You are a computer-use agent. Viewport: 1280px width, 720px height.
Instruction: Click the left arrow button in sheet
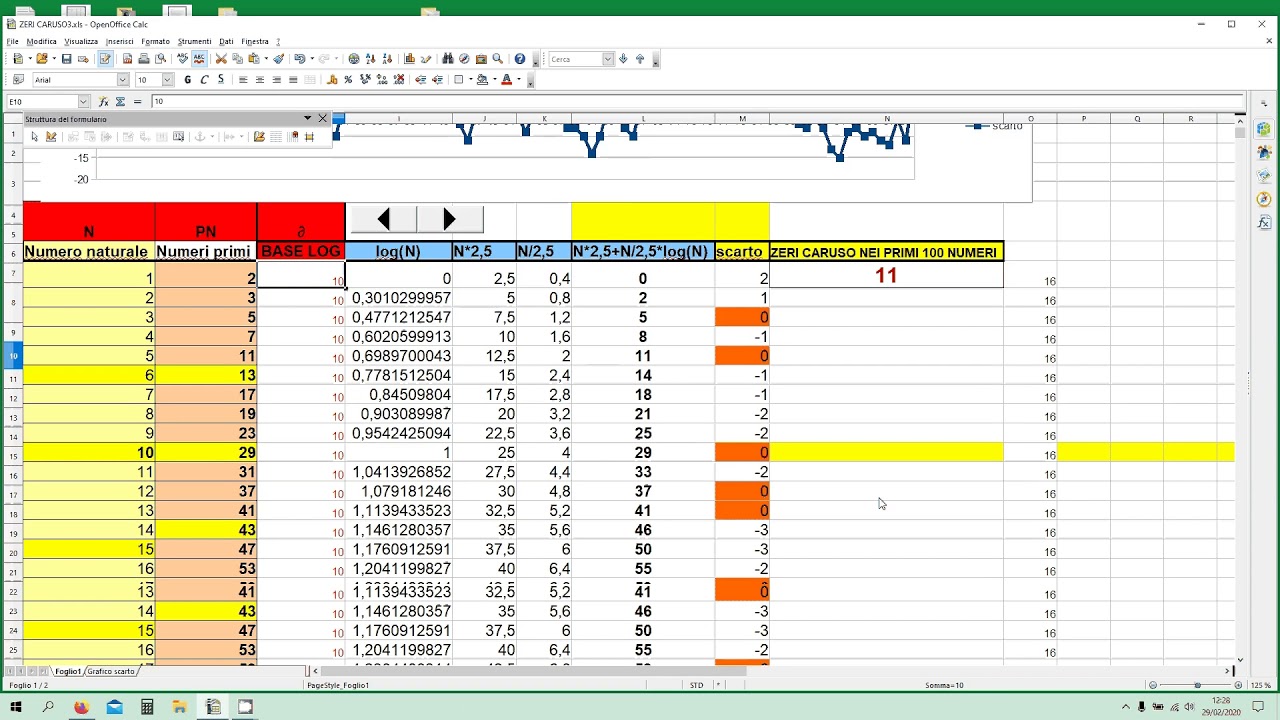point(383,219)
